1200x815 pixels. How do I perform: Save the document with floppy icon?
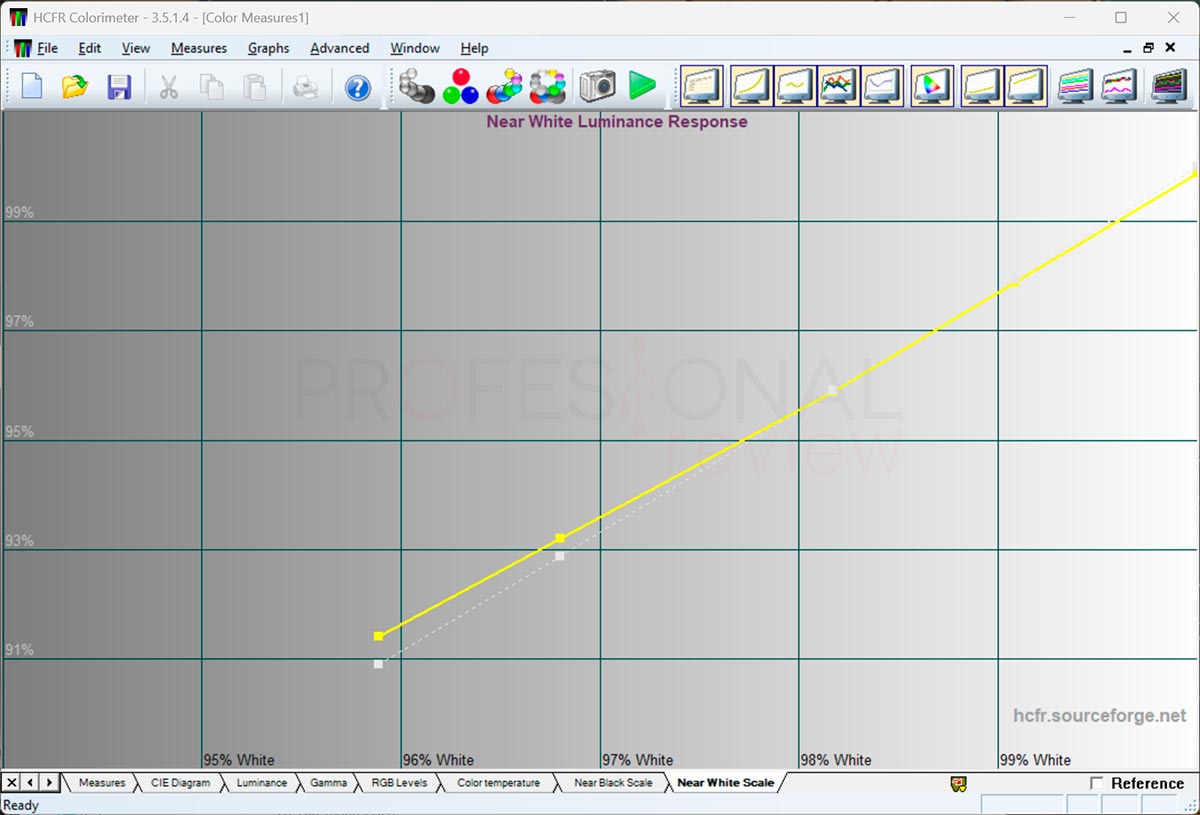tap(119, 86)
